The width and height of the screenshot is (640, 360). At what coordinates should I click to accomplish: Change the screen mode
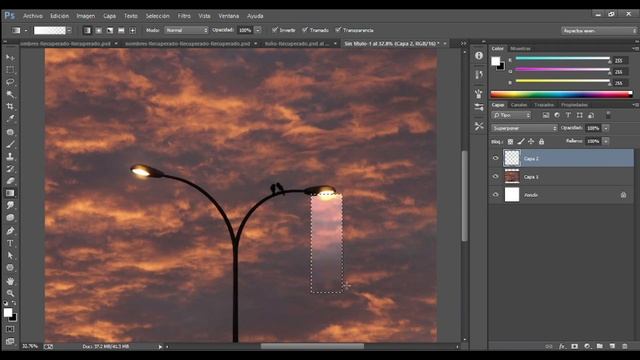10,341
